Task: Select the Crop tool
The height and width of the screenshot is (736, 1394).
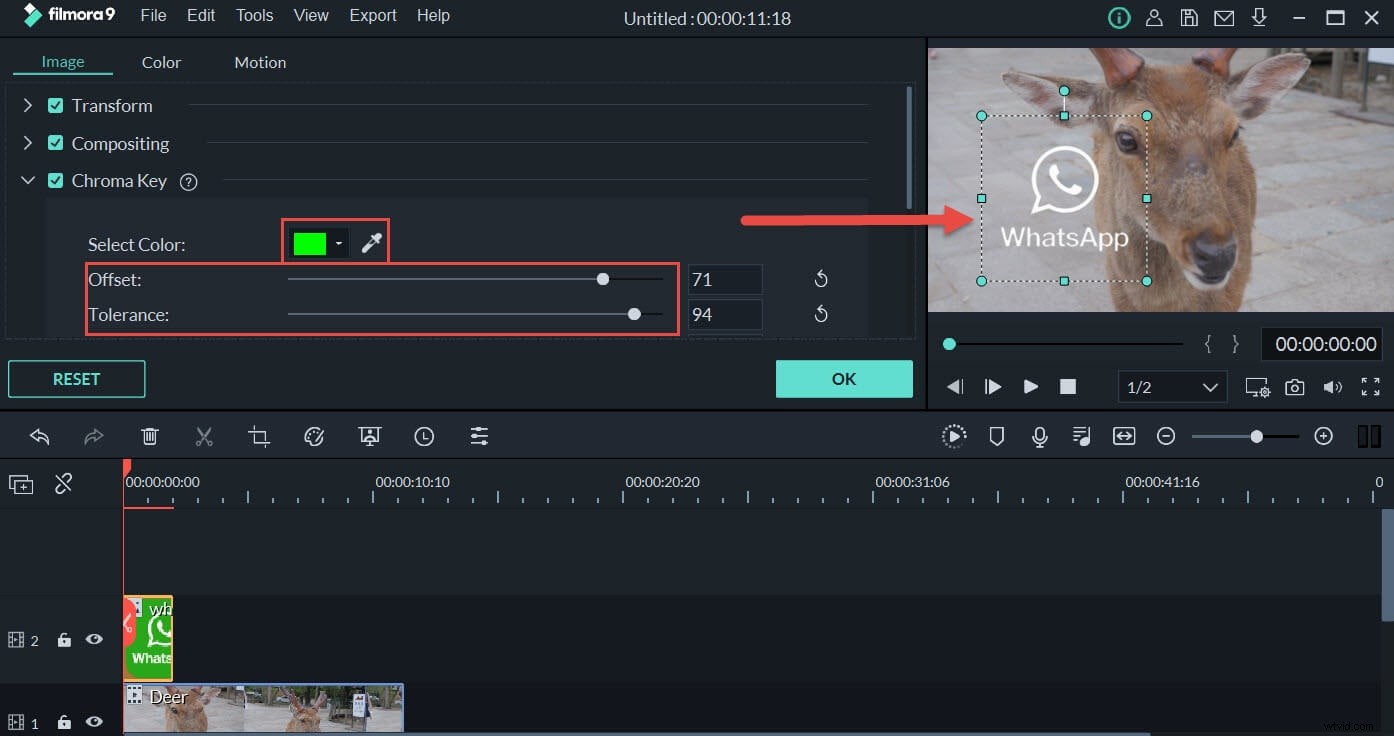Action: click(259, 436)
